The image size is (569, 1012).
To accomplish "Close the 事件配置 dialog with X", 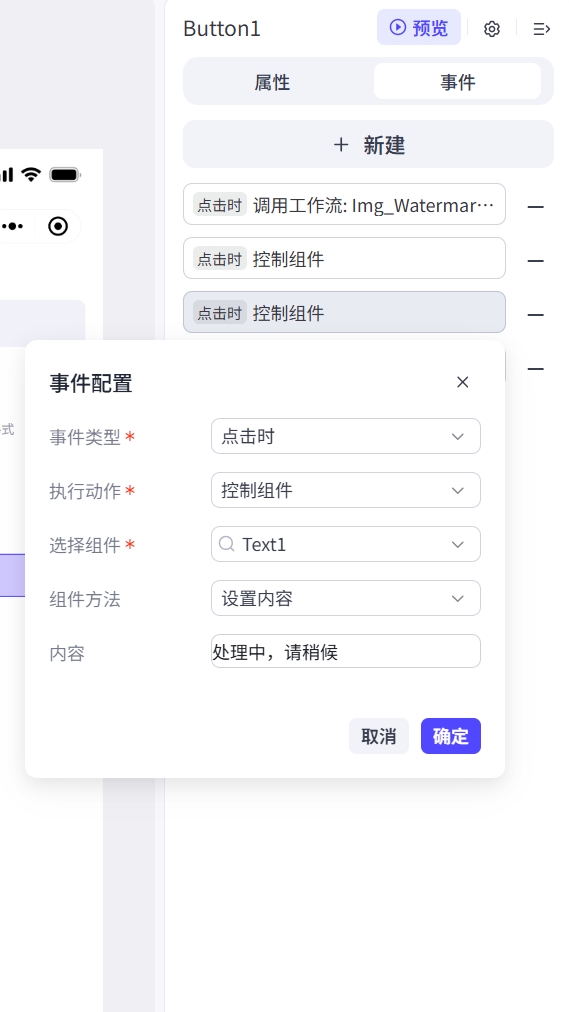I will click(x=462, y=382).
